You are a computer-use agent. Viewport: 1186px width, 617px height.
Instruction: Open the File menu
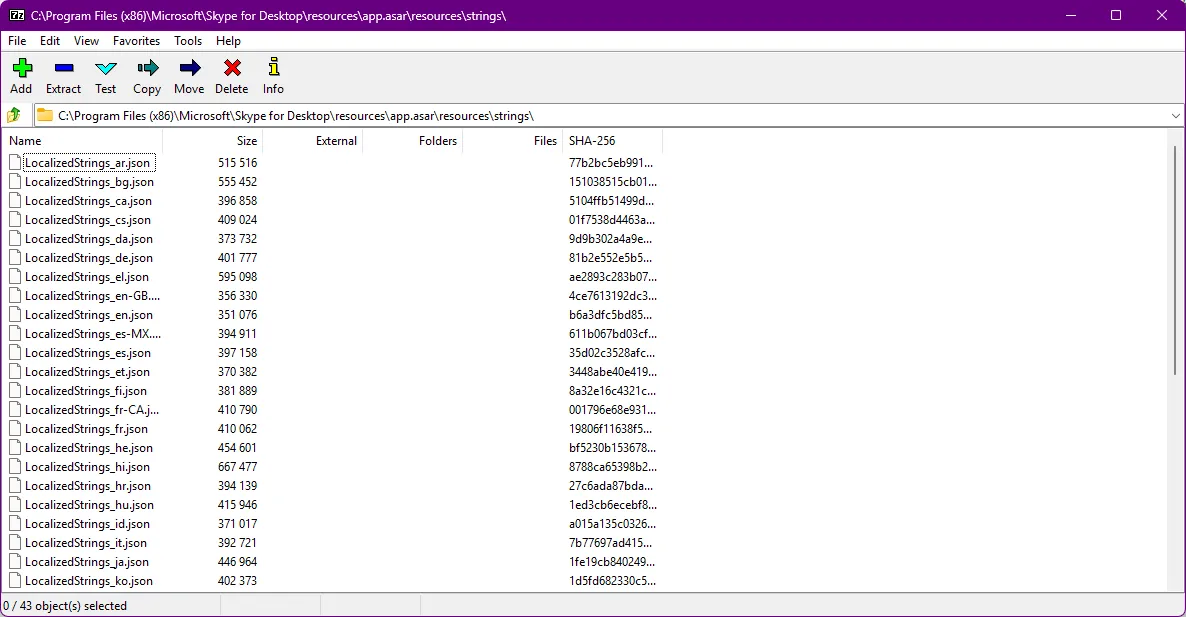point(17,41)
